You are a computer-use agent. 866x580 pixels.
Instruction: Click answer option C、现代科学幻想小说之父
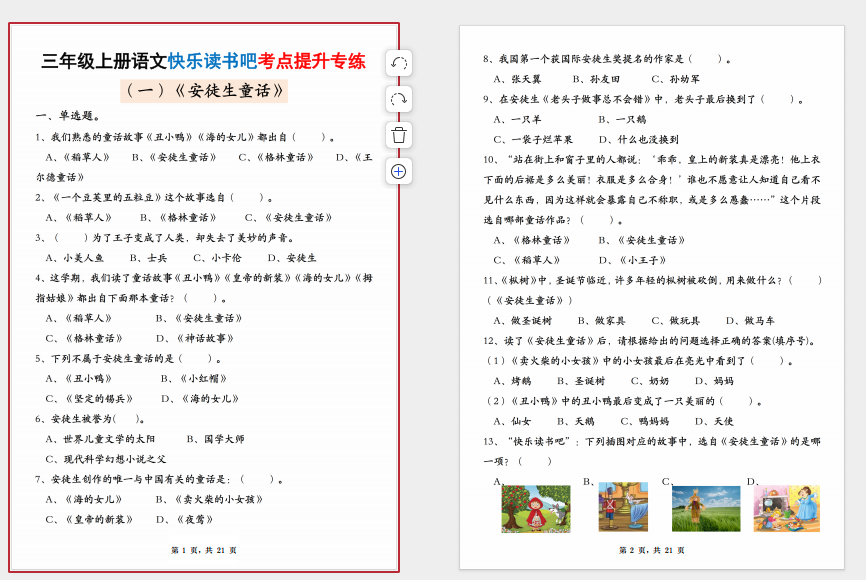[x=106, y=459]
